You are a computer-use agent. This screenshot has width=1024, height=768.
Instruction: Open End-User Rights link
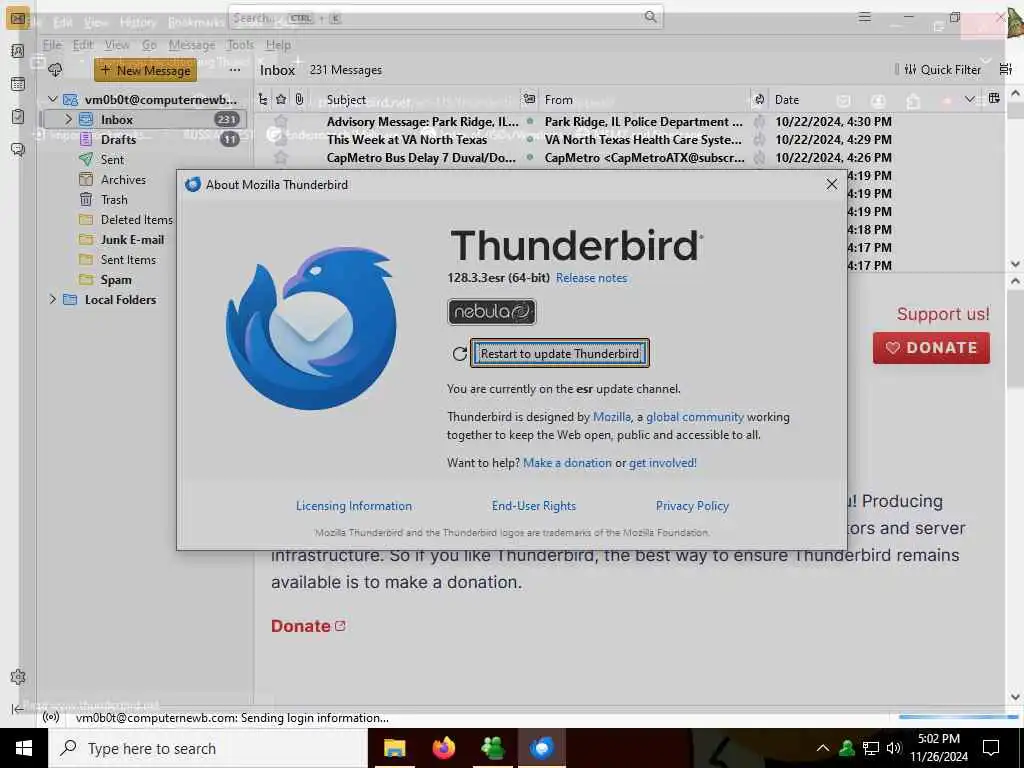pos(534,505)
